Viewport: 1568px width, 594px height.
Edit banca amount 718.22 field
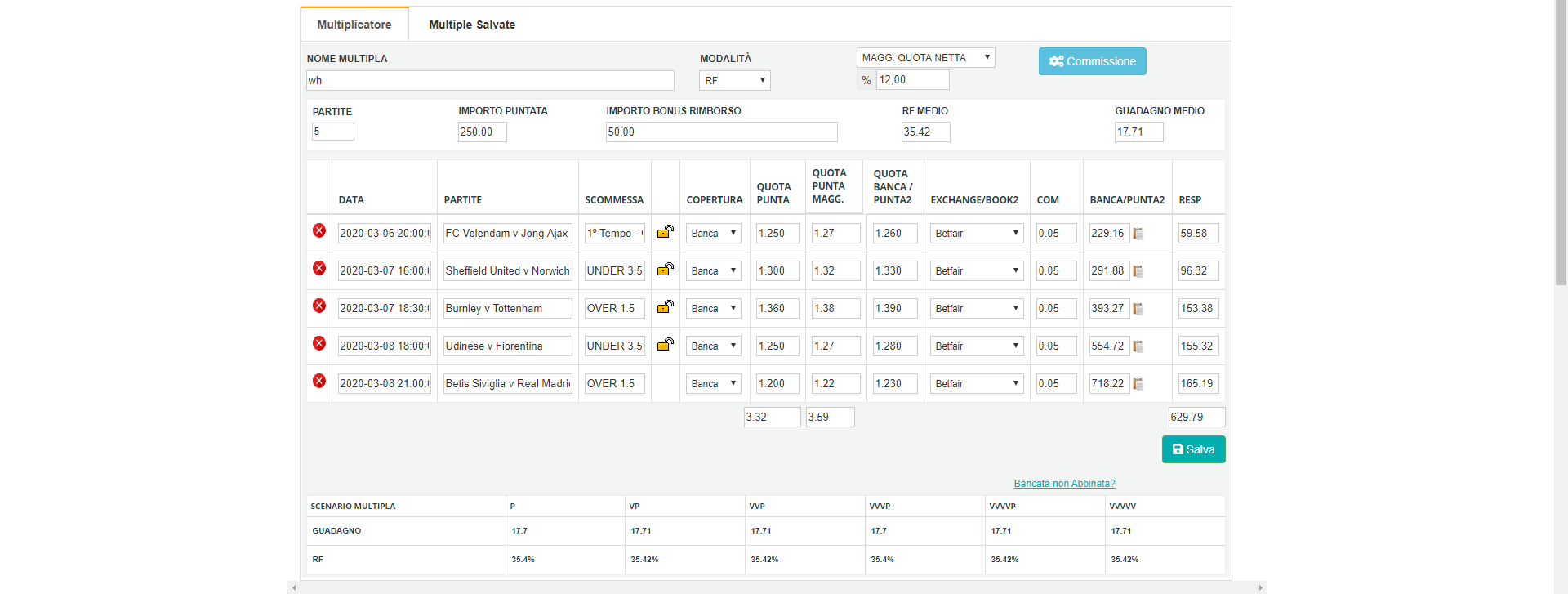click(x=1110, y=383)
